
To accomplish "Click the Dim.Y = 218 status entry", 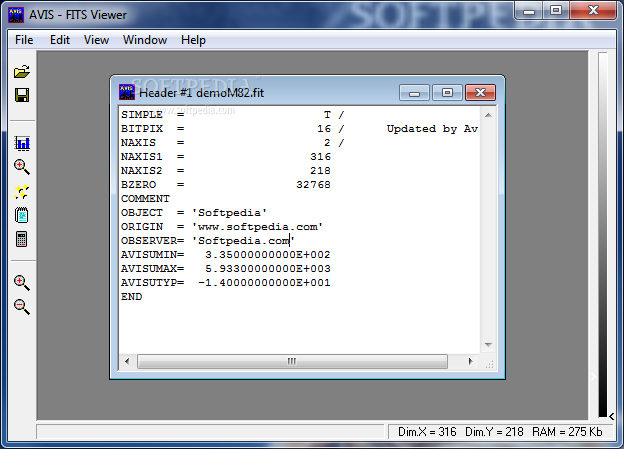I will [494, 432].
